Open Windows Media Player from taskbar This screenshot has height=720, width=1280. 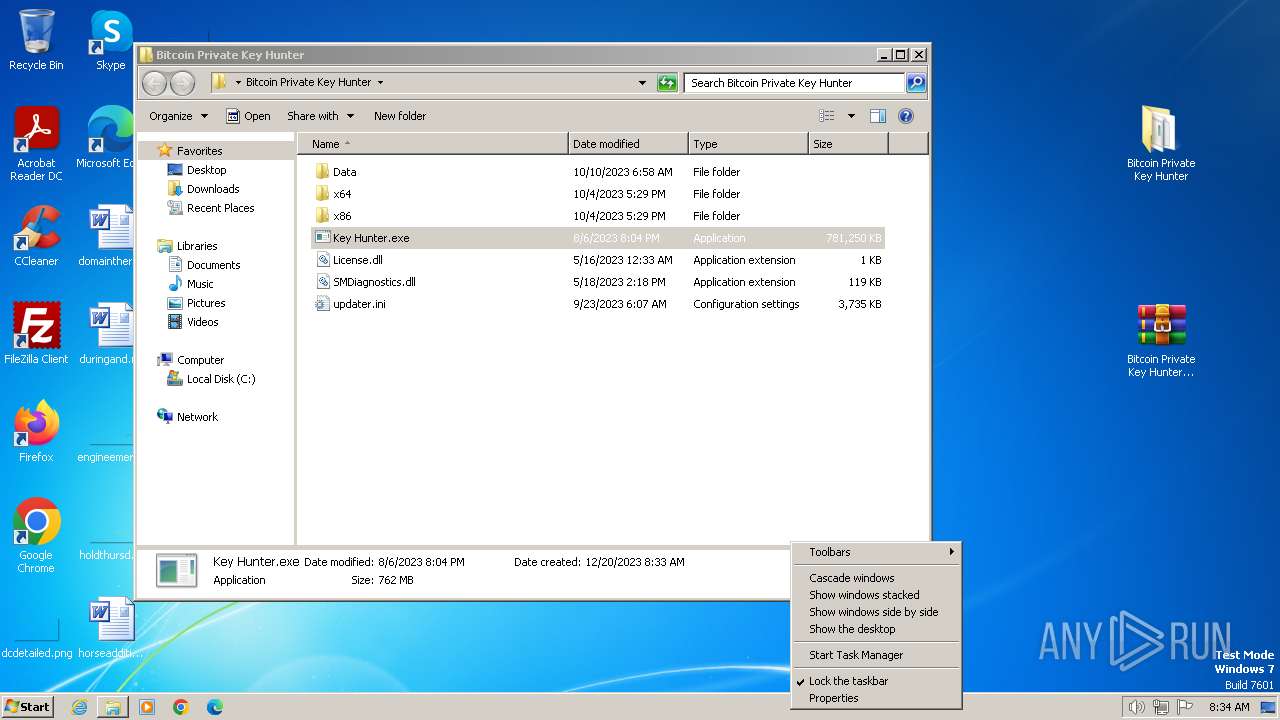point(147,707)
